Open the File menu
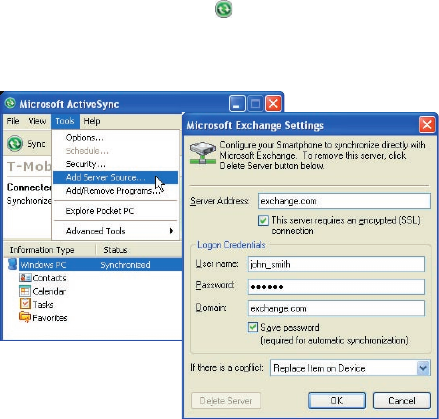 13,121
